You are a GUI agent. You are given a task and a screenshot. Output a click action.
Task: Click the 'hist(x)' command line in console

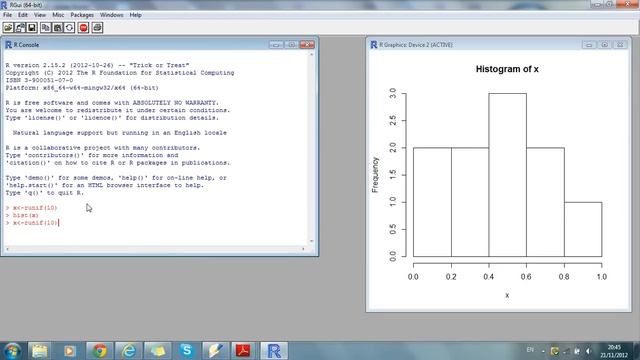point(25,215)
